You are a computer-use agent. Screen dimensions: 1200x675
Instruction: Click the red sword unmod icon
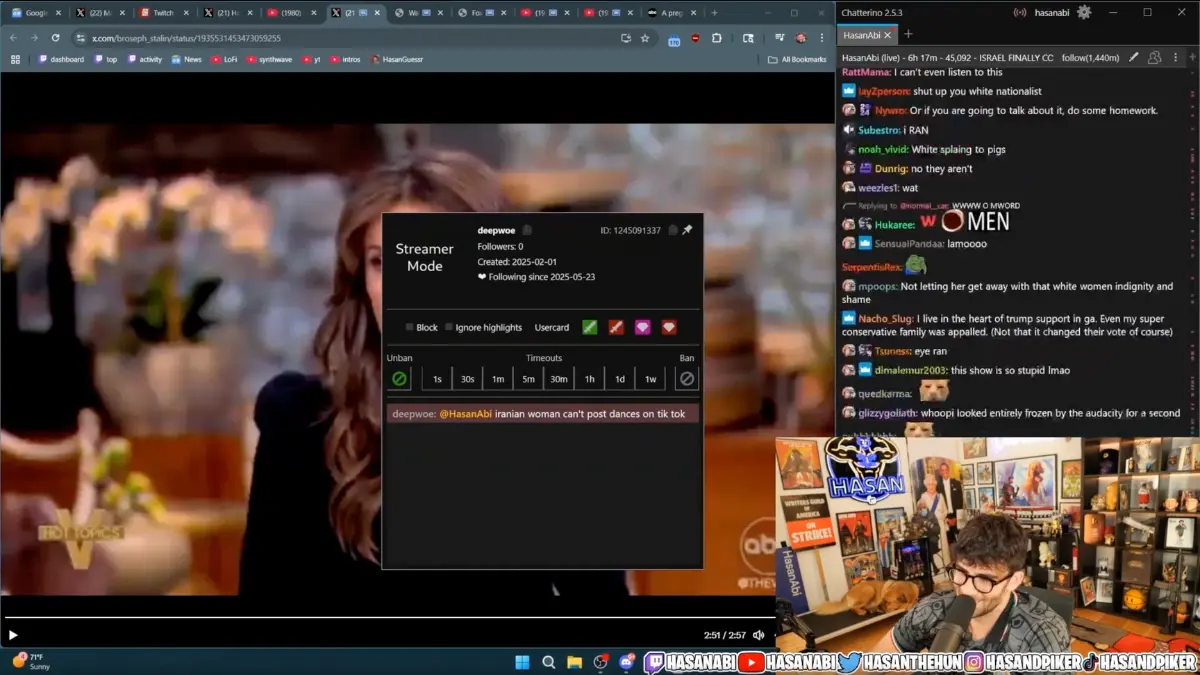tap(617, 327)
